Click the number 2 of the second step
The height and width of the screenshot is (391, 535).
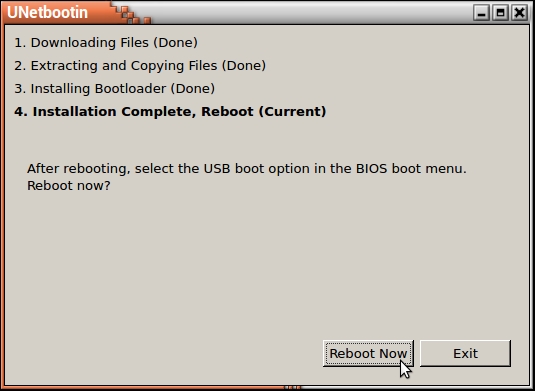[20, 66]
